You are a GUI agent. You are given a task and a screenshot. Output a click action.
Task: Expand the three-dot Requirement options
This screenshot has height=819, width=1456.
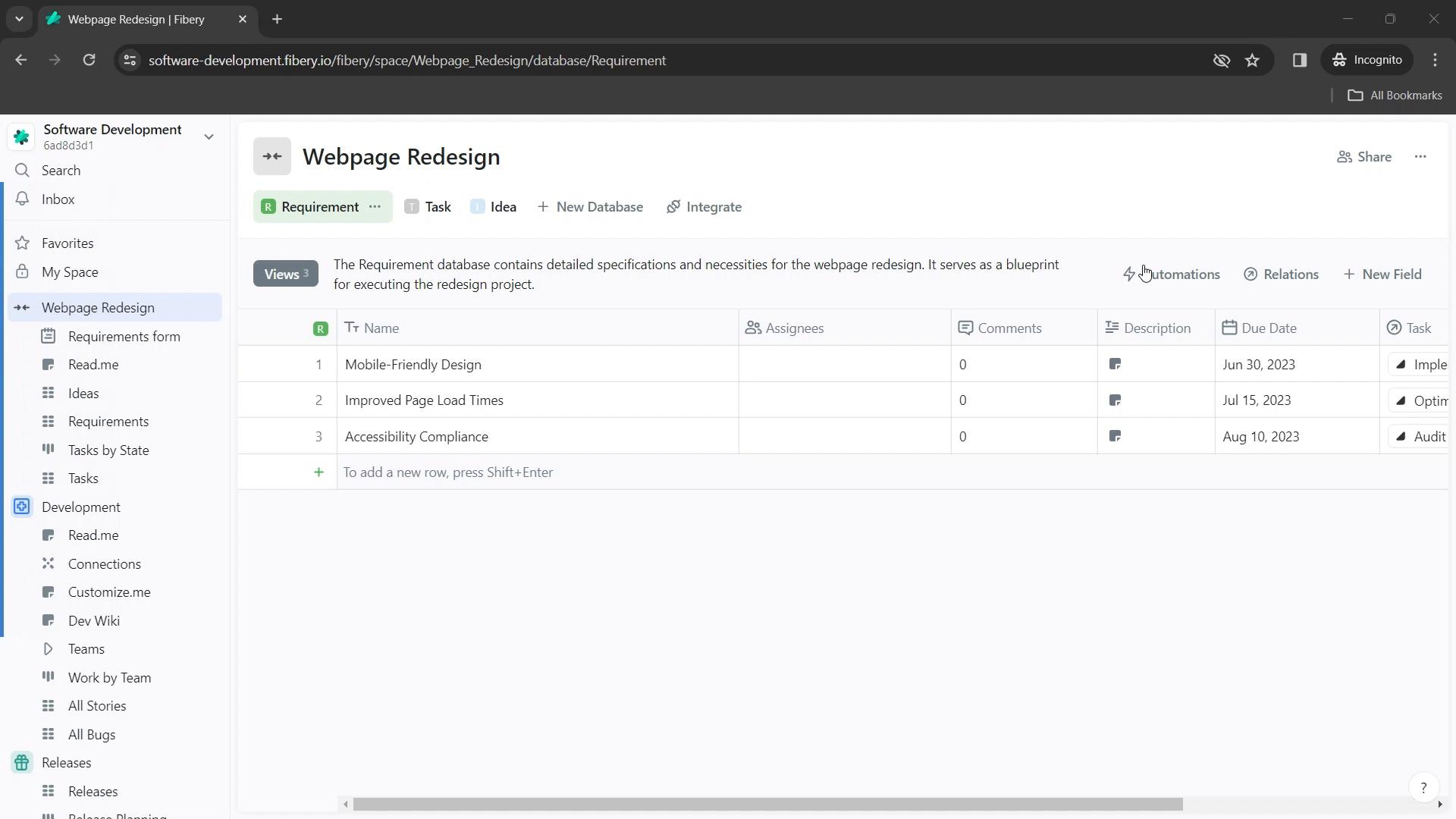pos(377,206)
